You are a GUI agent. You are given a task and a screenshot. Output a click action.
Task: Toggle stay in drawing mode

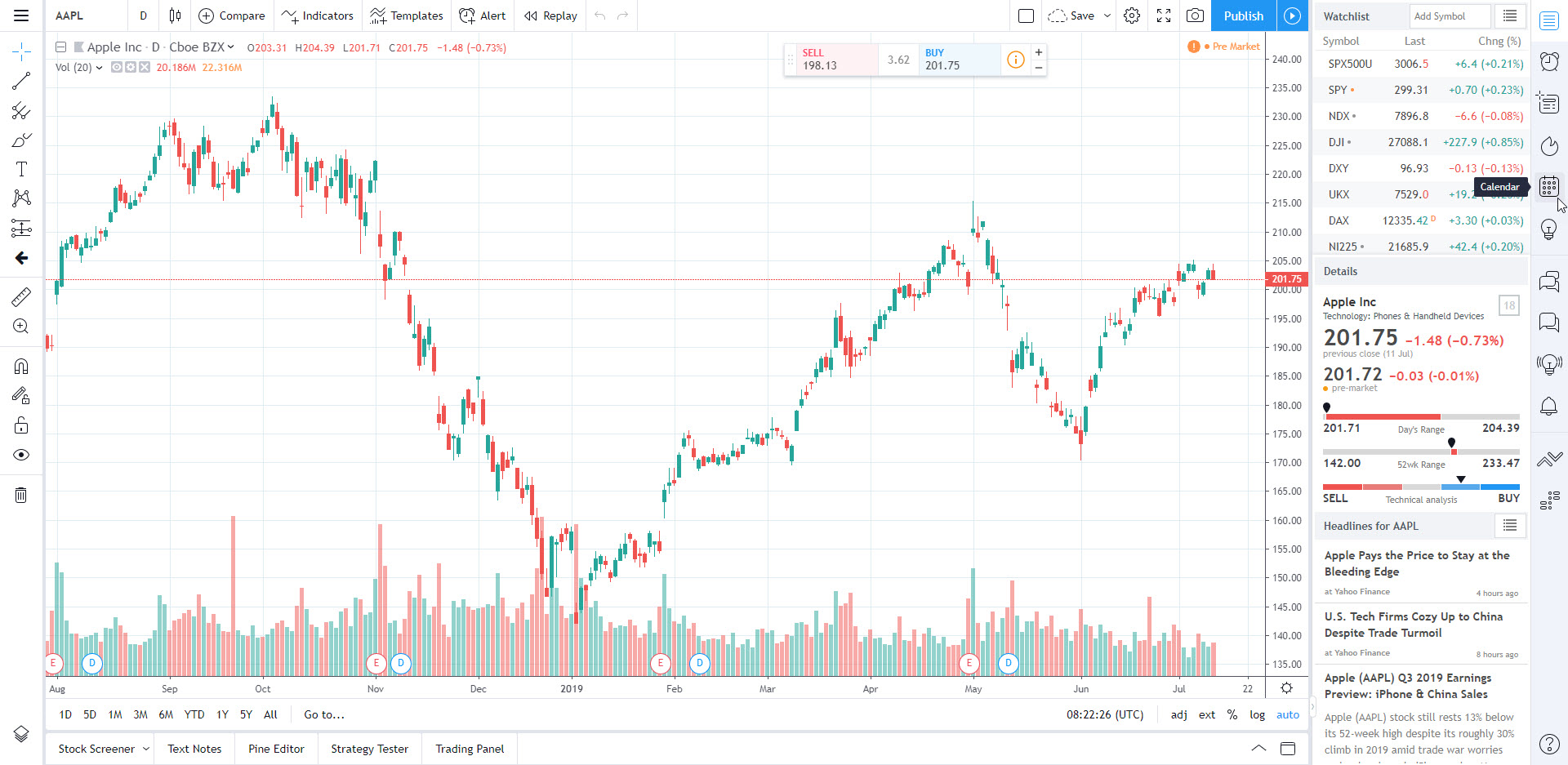(21, 395)
